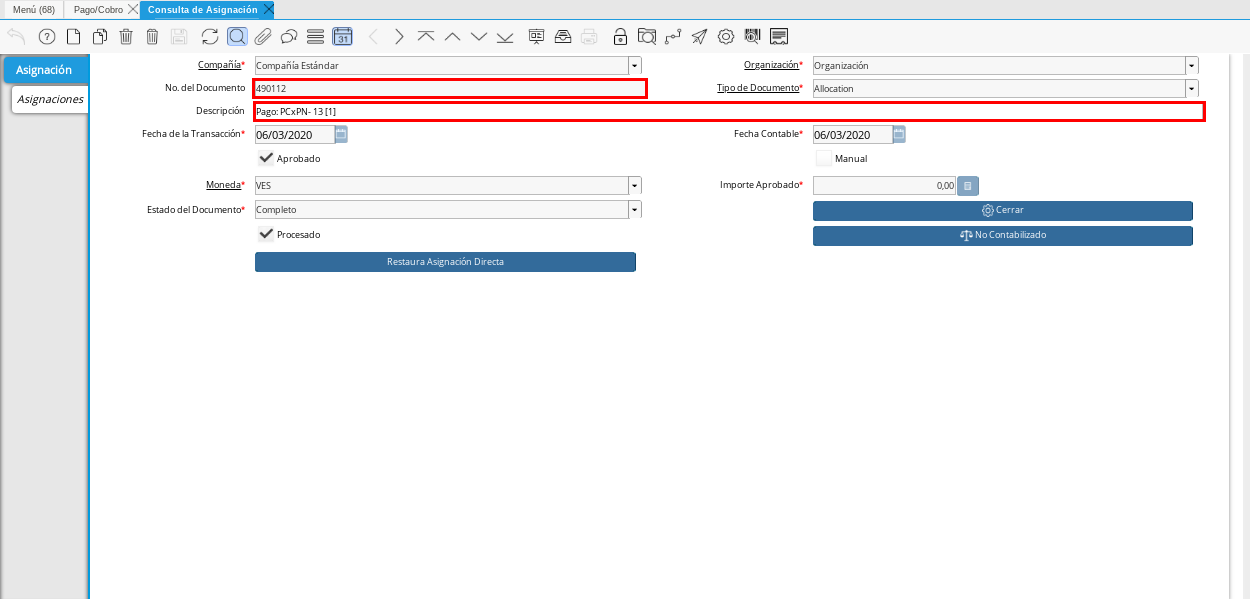Open attachments with the paperclip icon
Image resolution: width=1250 pixels, height=599 pixels.
263,37
